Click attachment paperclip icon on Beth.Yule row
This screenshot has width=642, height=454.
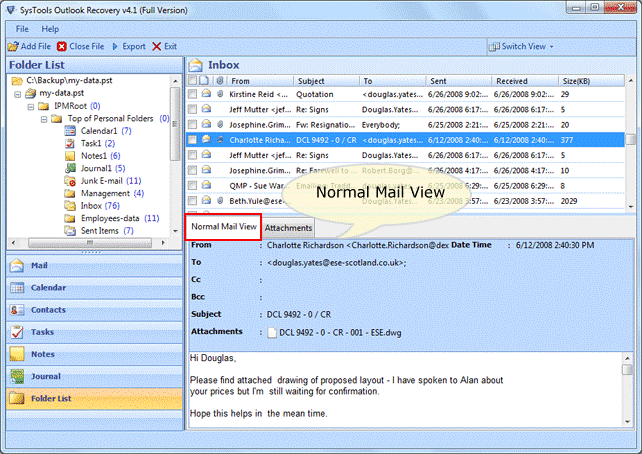[x=220, y=201]
